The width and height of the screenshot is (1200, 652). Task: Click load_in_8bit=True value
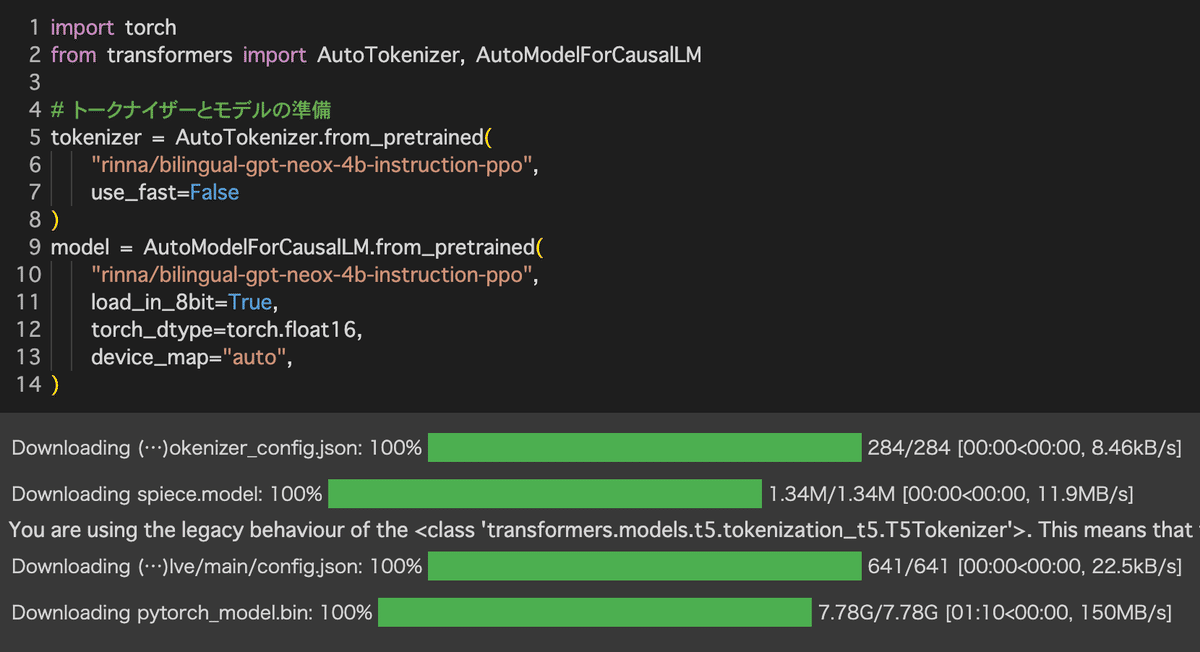[249, 302]
